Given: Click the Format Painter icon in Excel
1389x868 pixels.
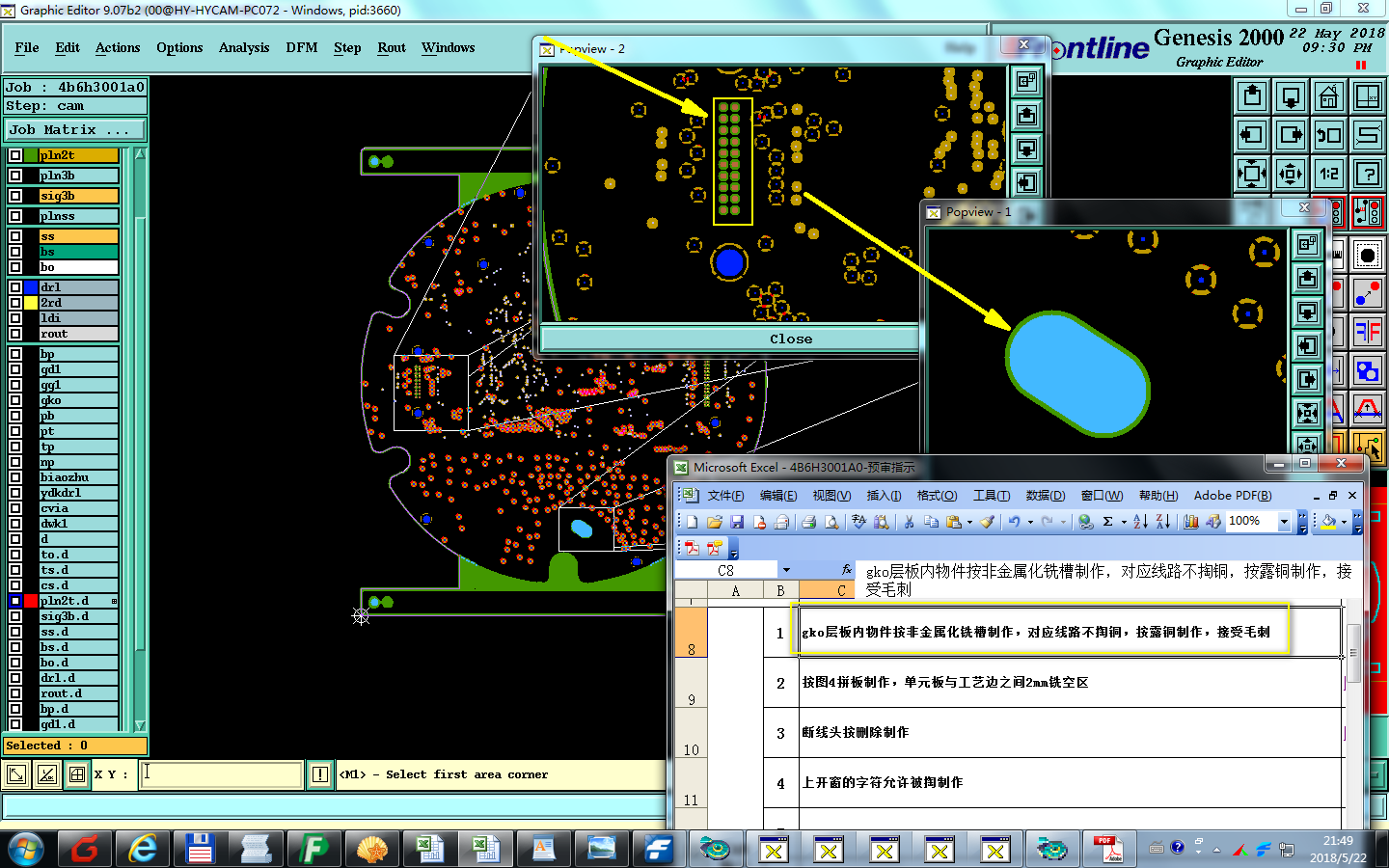Looking at the screenshot, I should (x=987, y=522).
